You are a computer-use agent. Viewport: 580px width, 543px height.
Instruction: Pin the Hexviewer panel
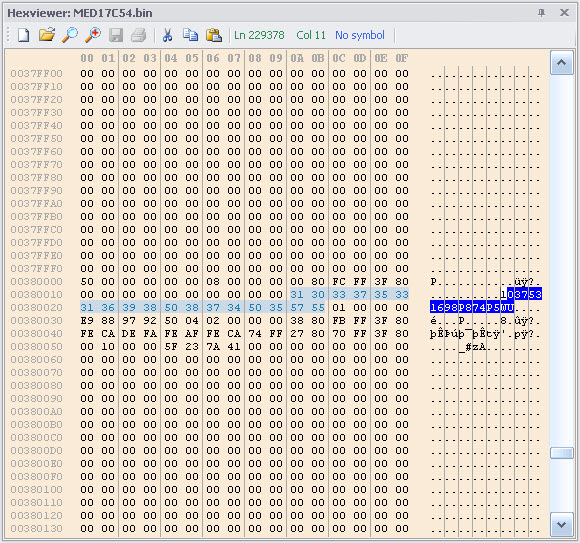[542, 13]
